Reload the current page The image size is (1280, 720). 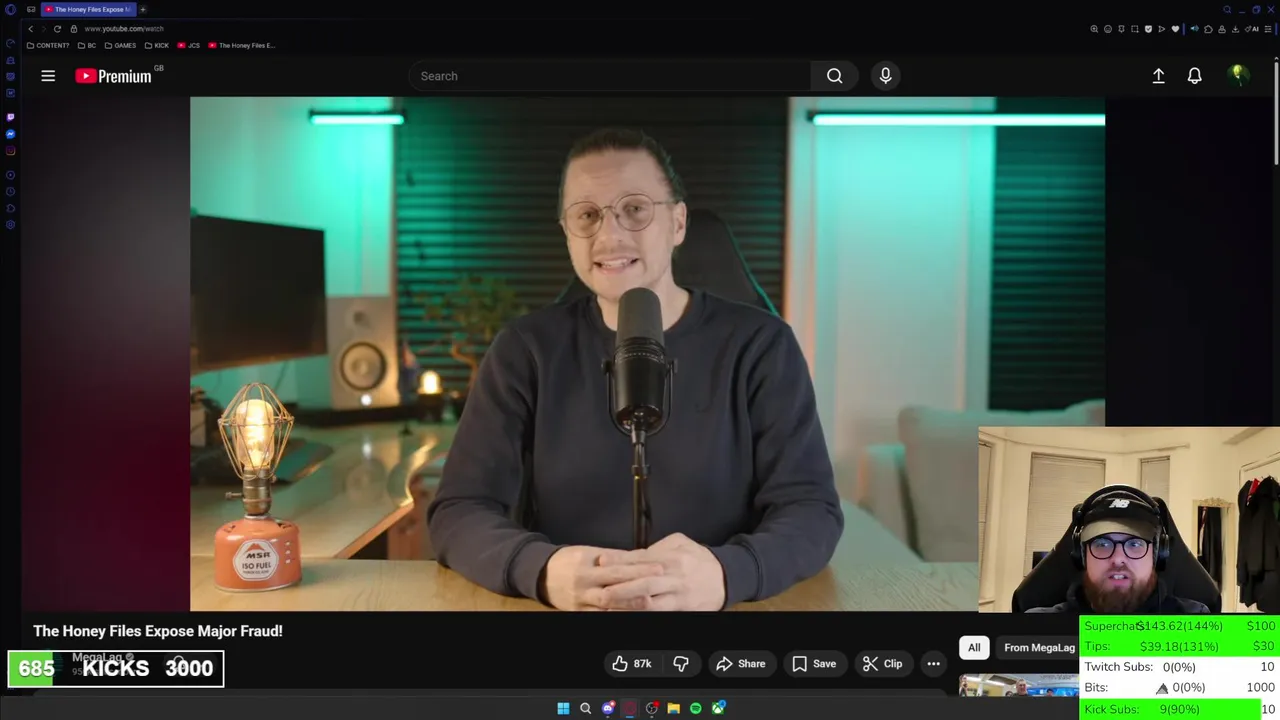click(x=57, y=29)
